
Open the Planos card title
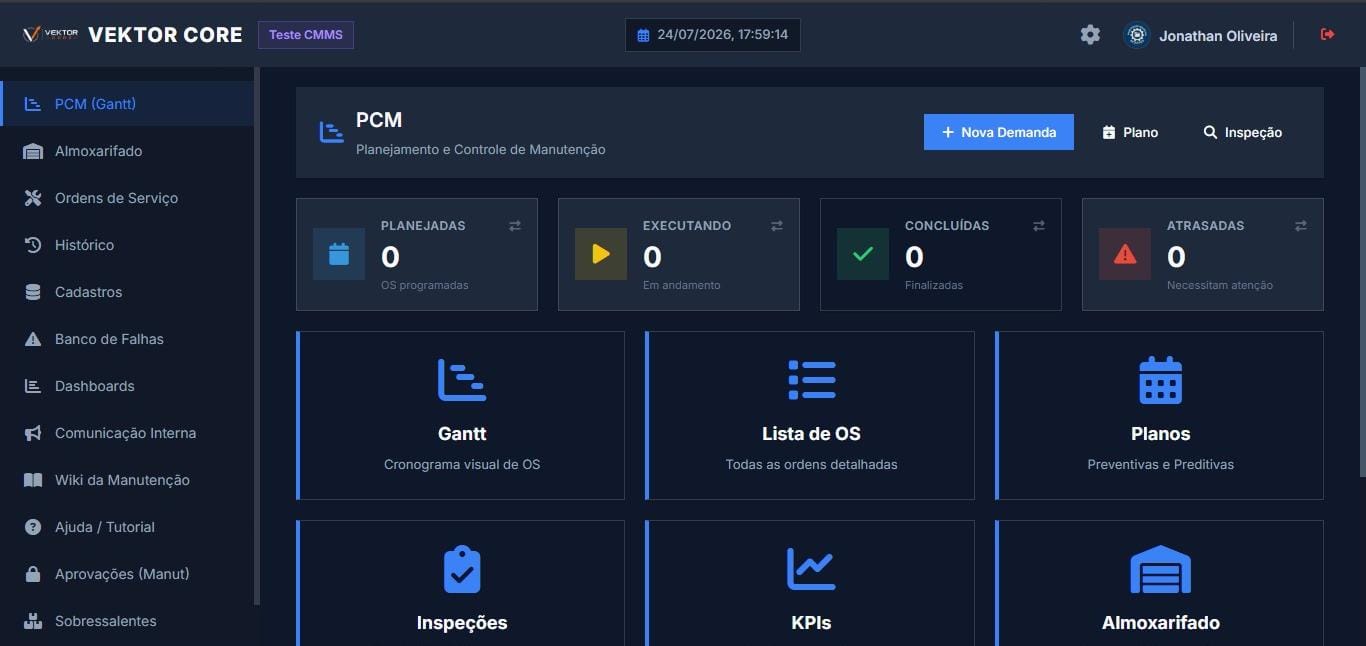(x=1160, y=434)
